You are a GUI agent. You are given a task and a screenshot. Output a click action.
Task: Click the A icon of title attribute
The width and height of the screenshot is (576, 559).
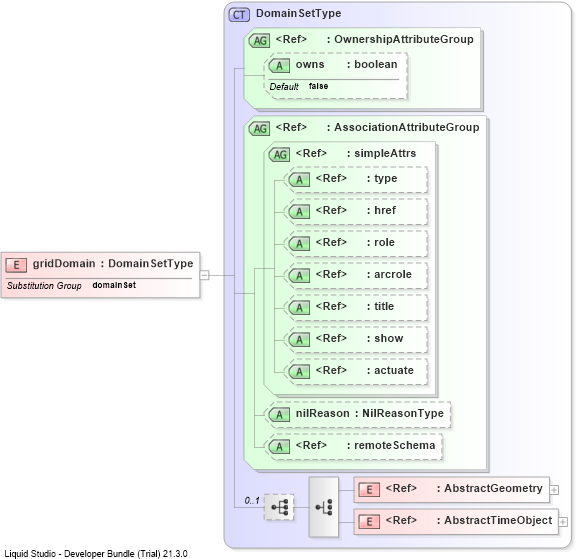tap(299, 307)
